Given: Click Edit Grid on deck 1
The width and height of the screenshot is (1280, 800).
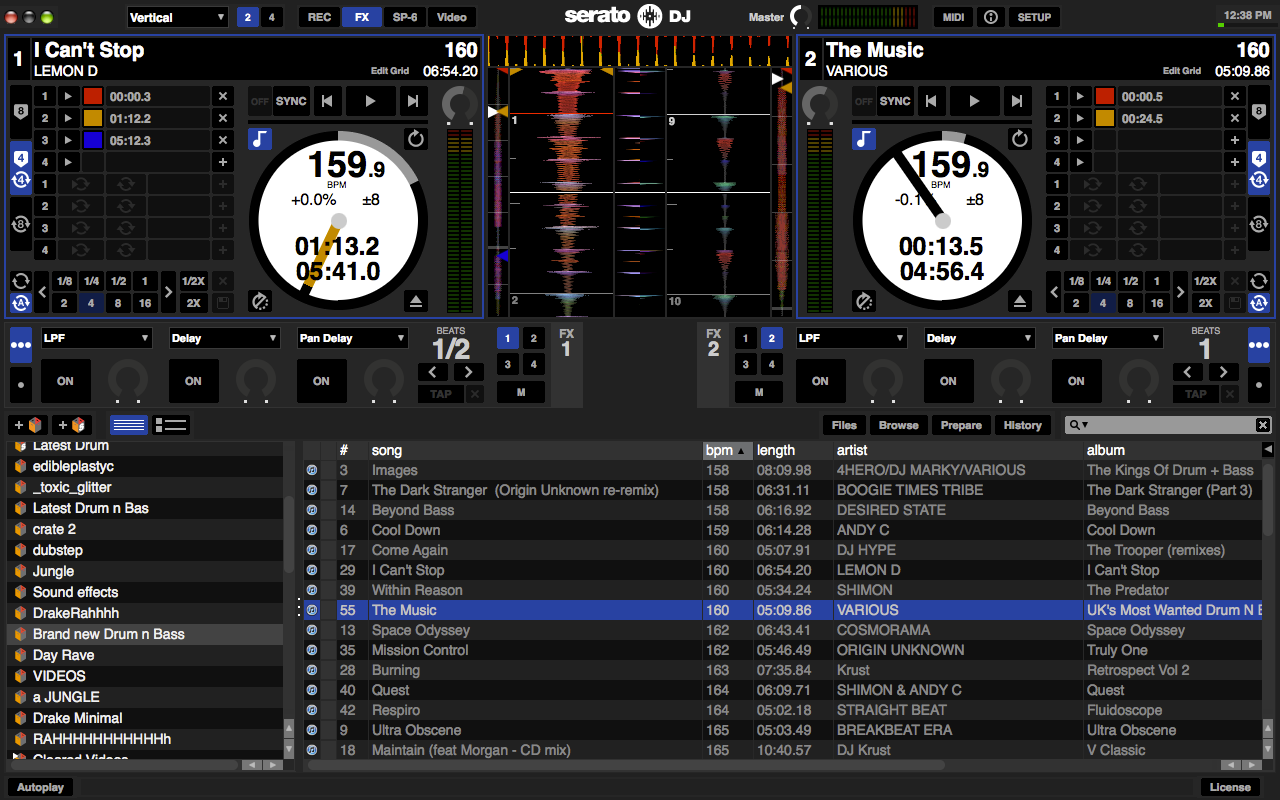Looking at the screenshot, I should tap(390, 71).
